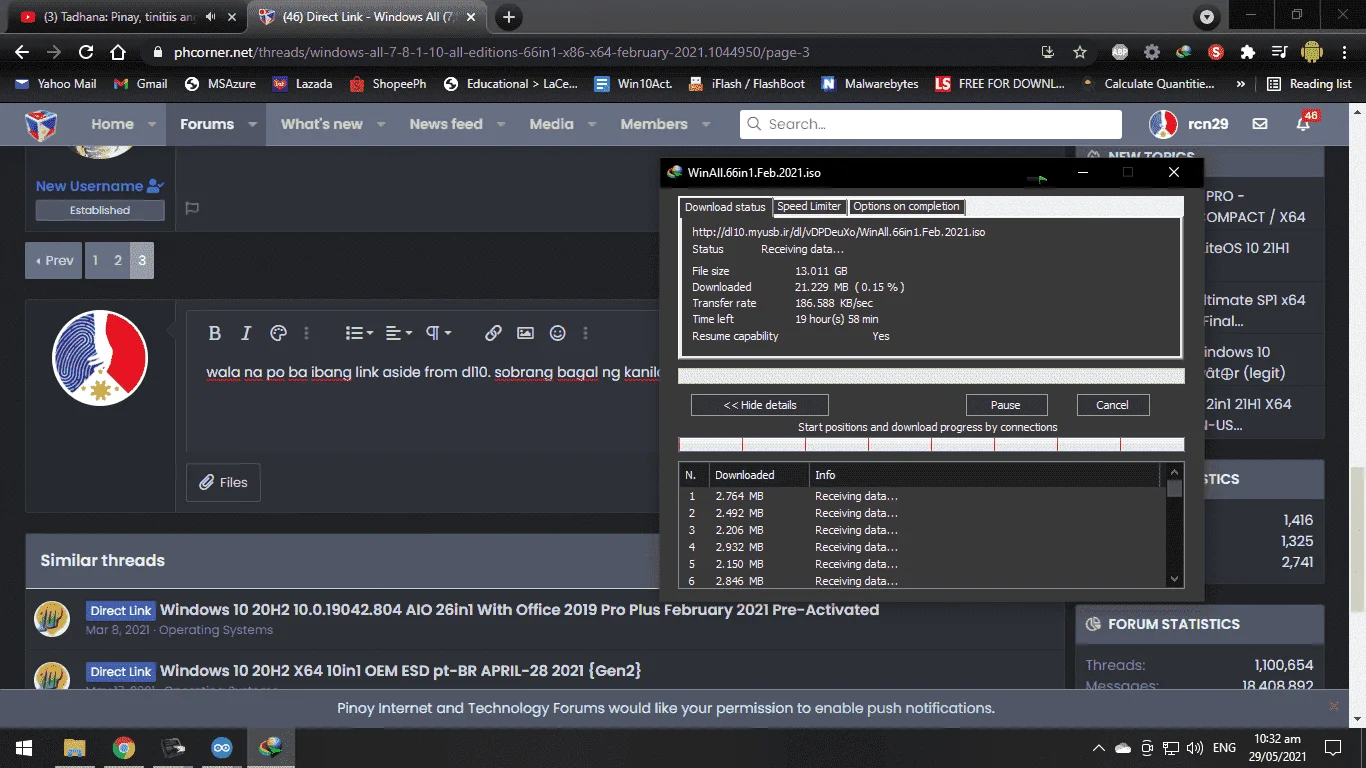Open the text alignment dropdown
The width and height of the screenshot is (1366, 768).
[x=398, y=333]
